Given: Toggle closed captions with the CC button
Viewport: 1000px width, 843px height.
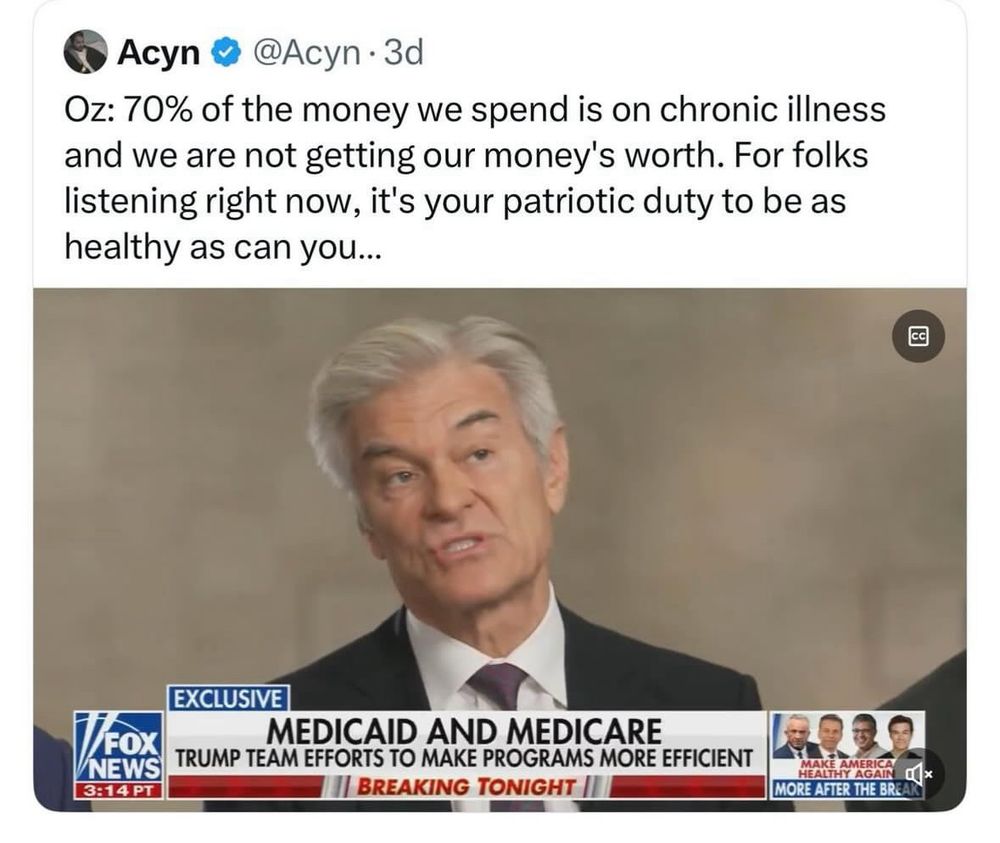Looking at the screenshot, I should point(918,337).
